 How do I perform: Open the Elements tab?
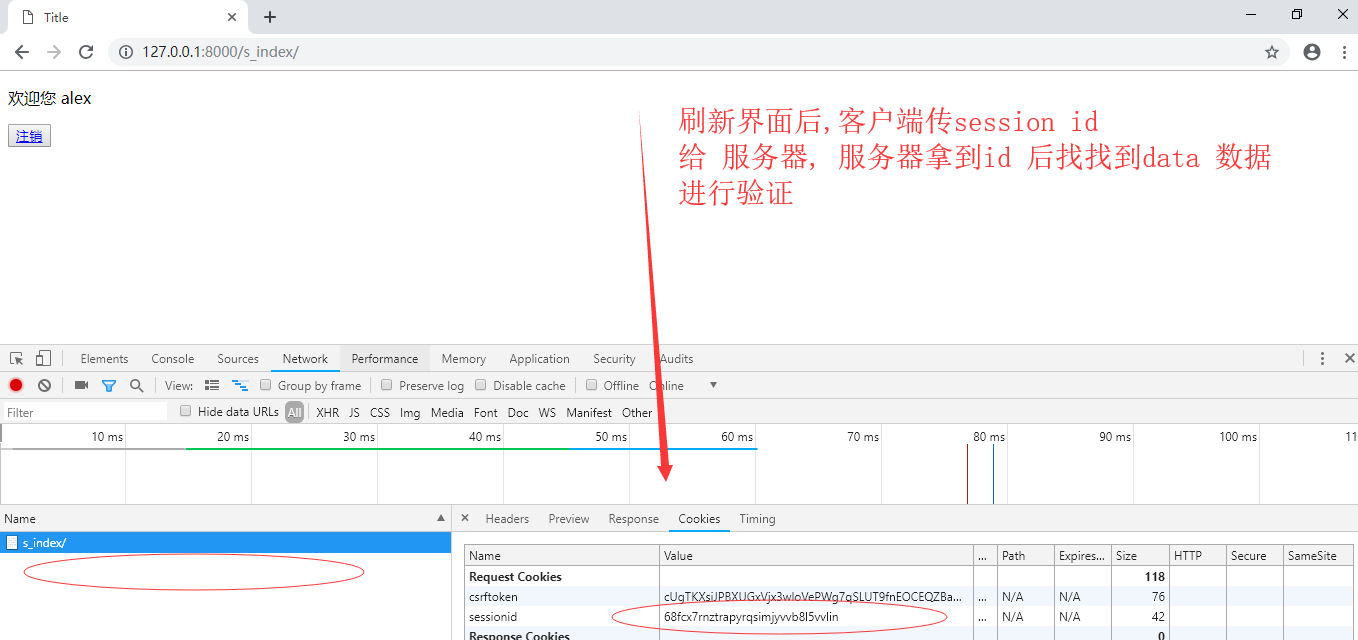coord(104,359)
